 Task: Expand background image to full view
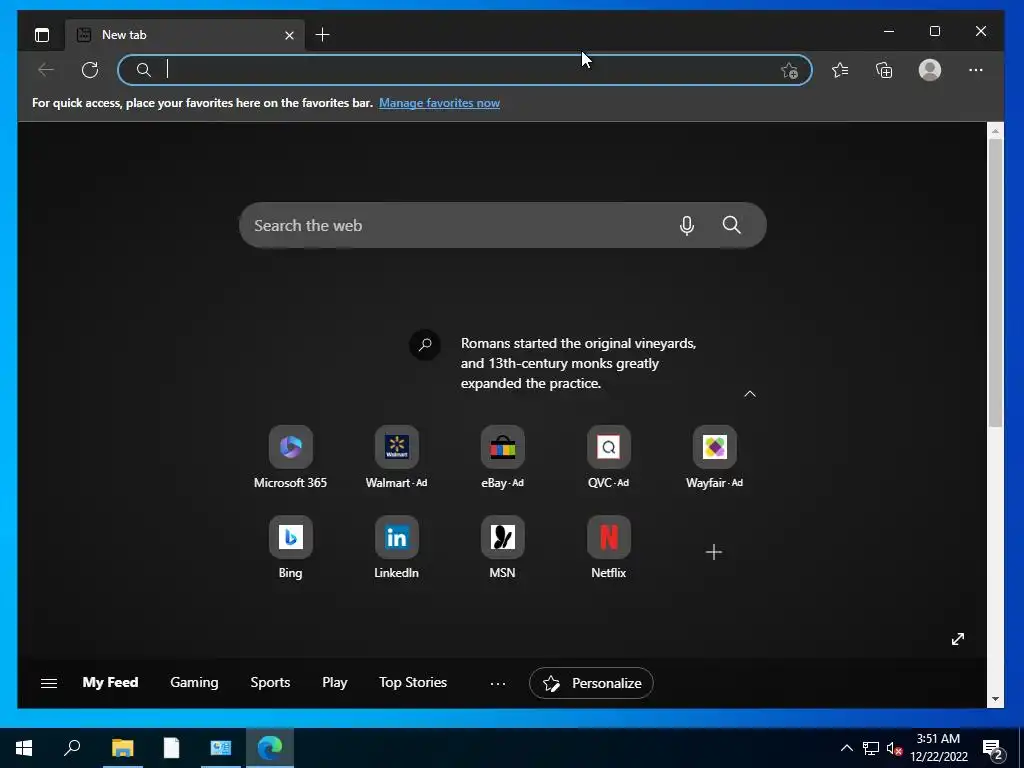958,639
